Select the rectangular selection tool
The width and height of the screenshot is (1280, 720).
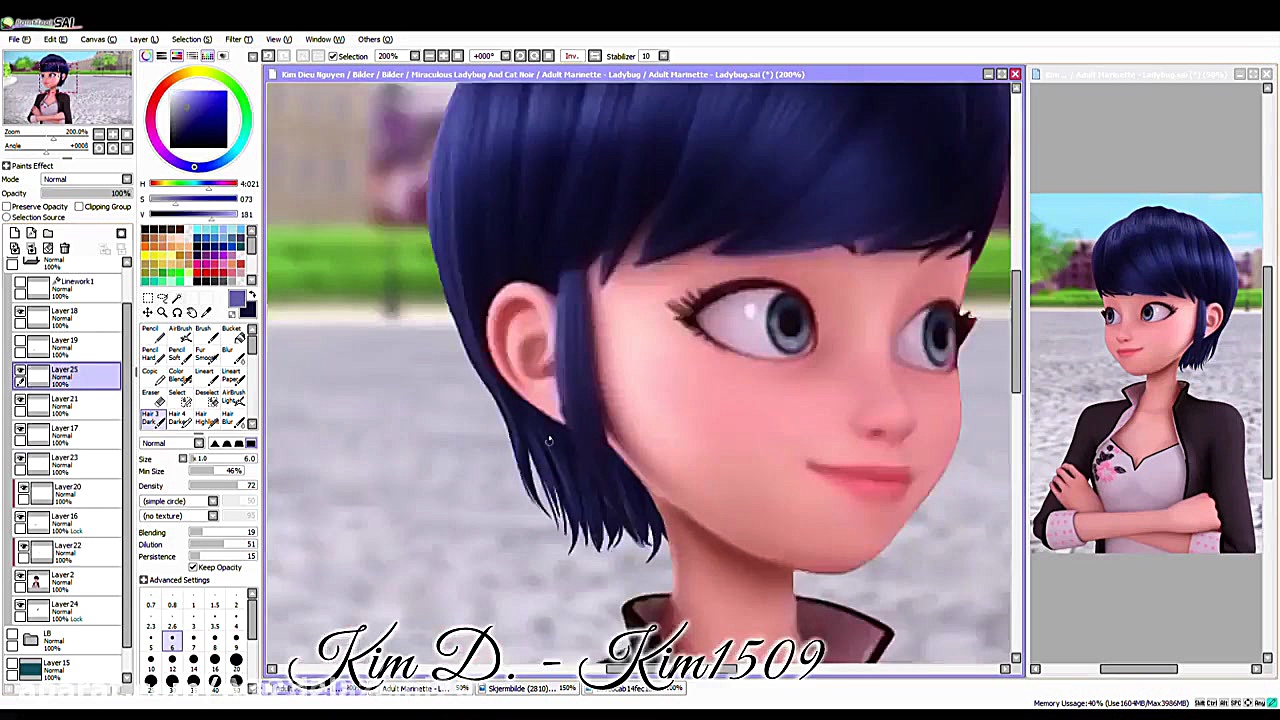tap(148, 298)
